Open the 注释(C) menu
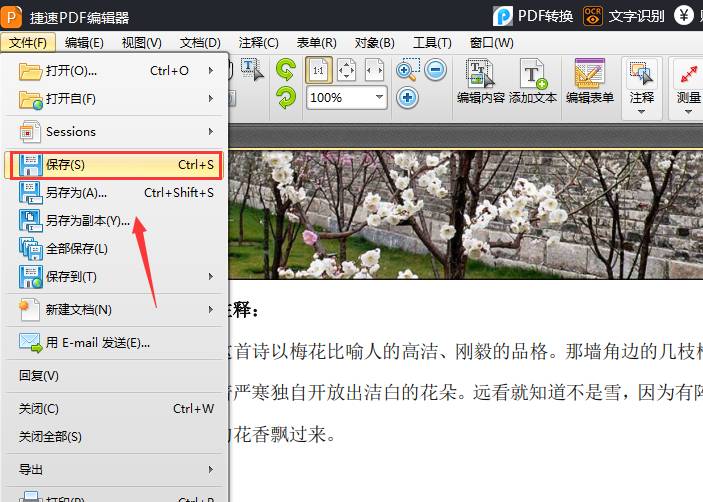 [258, 43]
